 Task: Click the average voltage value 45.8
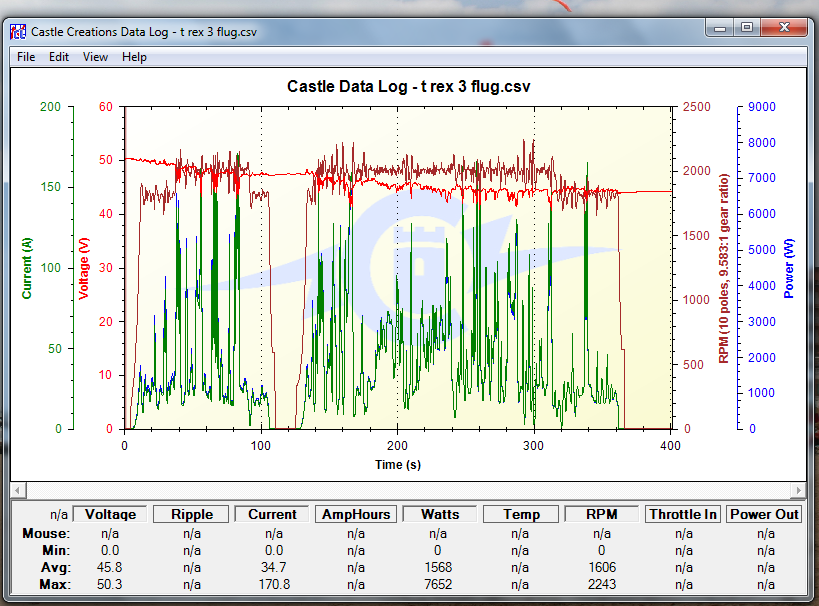(x=110, y=567)
